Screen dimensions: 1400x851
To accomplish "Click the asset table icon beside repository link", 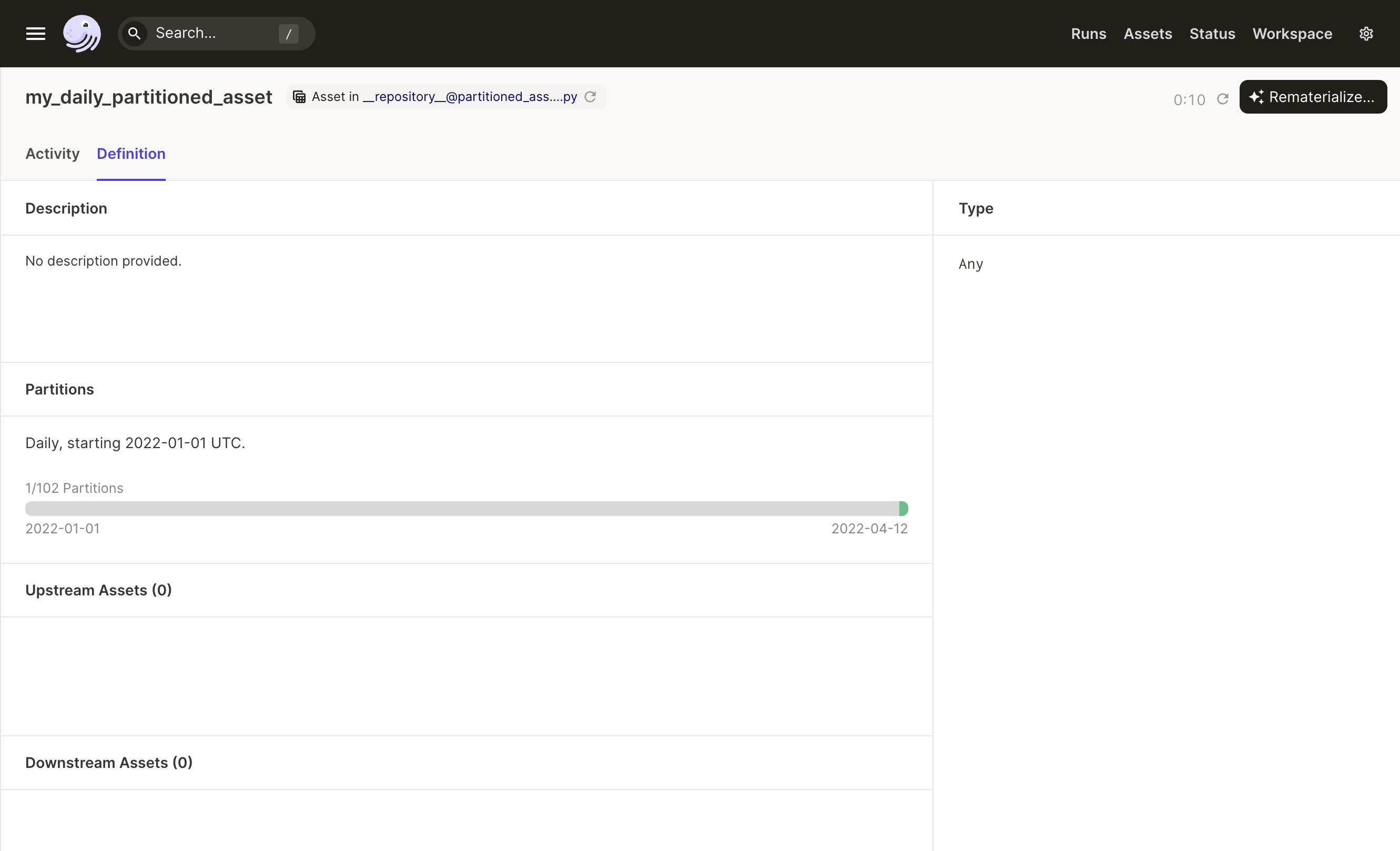I will click(x=299, y=97).
